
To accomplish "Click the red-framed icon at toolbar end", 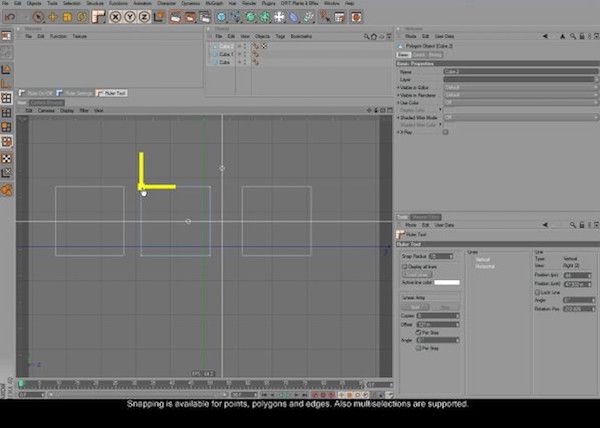I will [x=356, y=17].
